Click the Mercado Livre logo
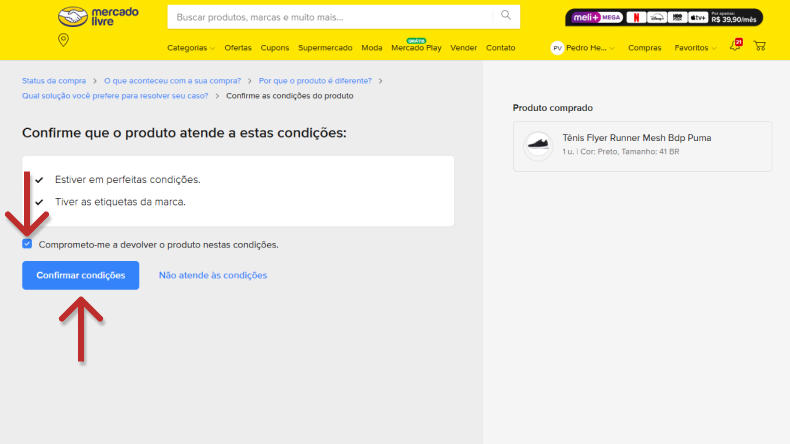Image resolution: width=790 pixels, height=444 pixels. pyautogui.click(x=98, y=17)
